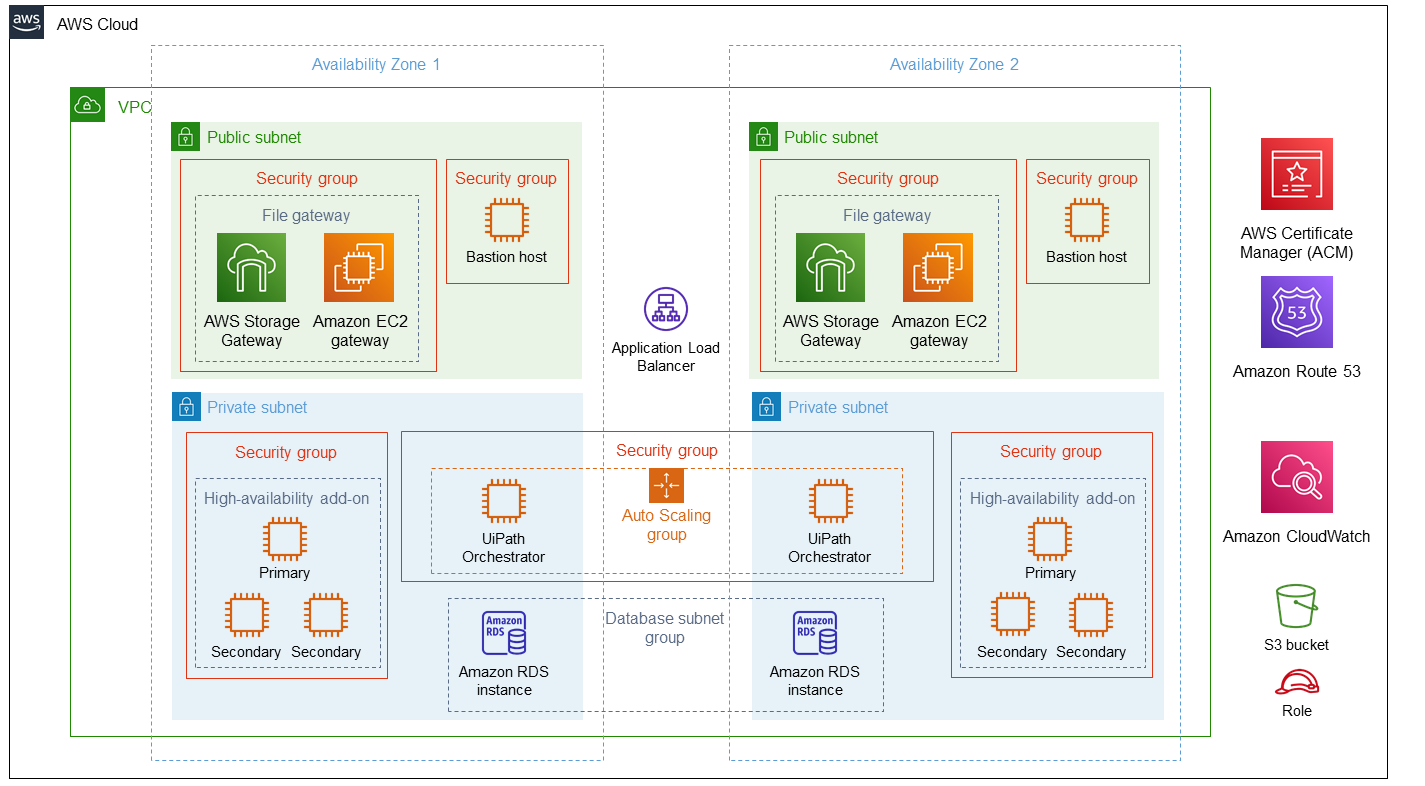Click the AZ2 private subnet lock icon
The image size is (1425, 786).
766,407
